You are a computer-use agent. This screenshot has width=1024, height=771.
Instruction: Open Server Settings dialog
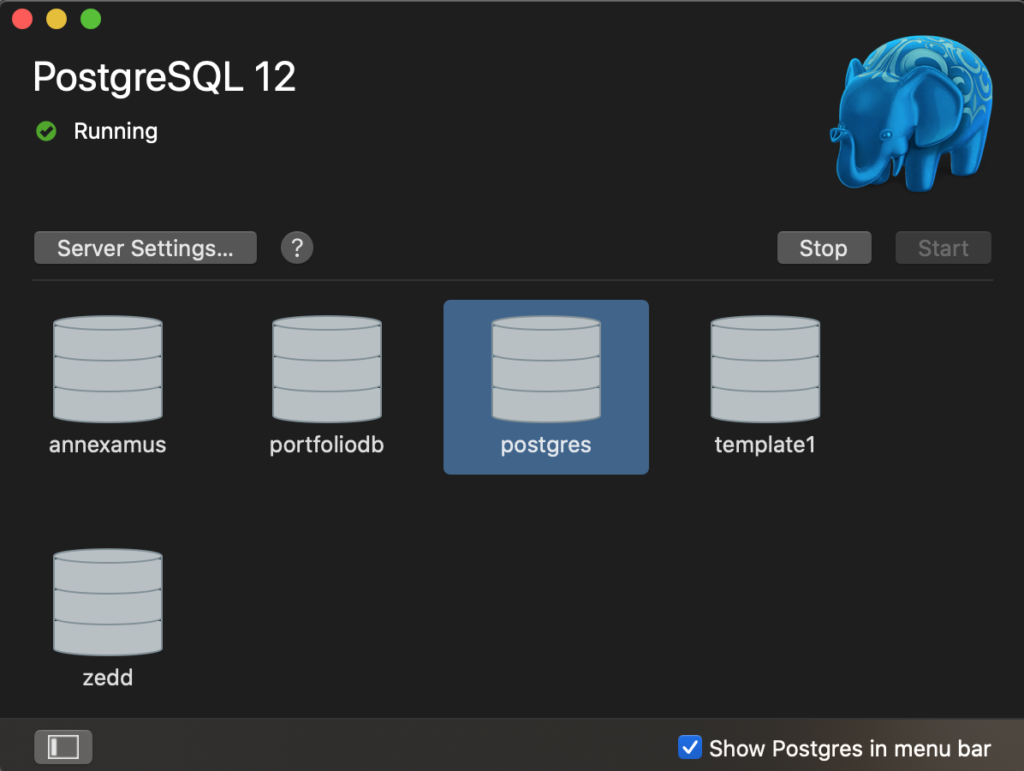pos(145,248)
